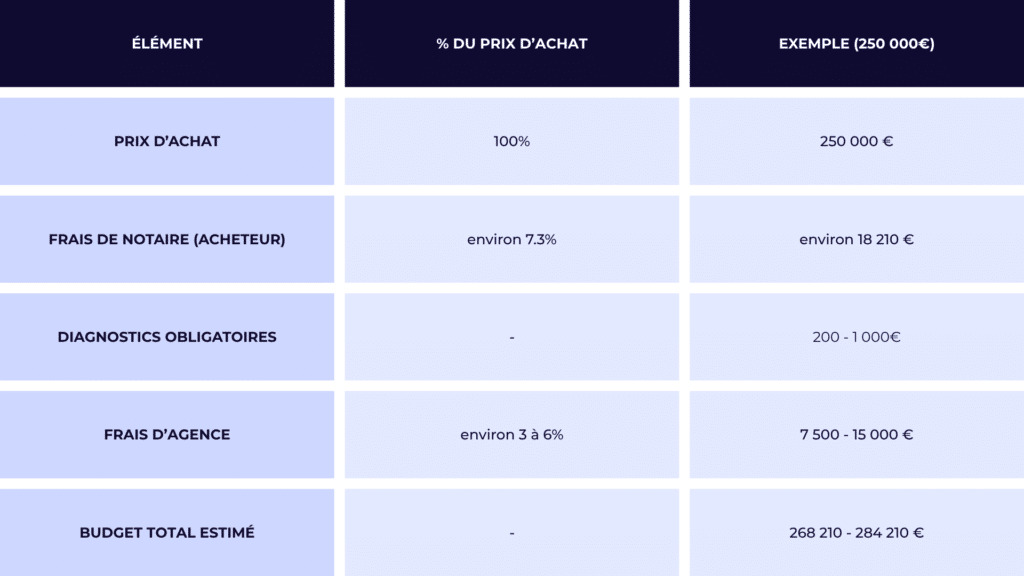Click the environ 3 à 6% cell
This screenshot has height=576, width=1024.
[512, 434]
